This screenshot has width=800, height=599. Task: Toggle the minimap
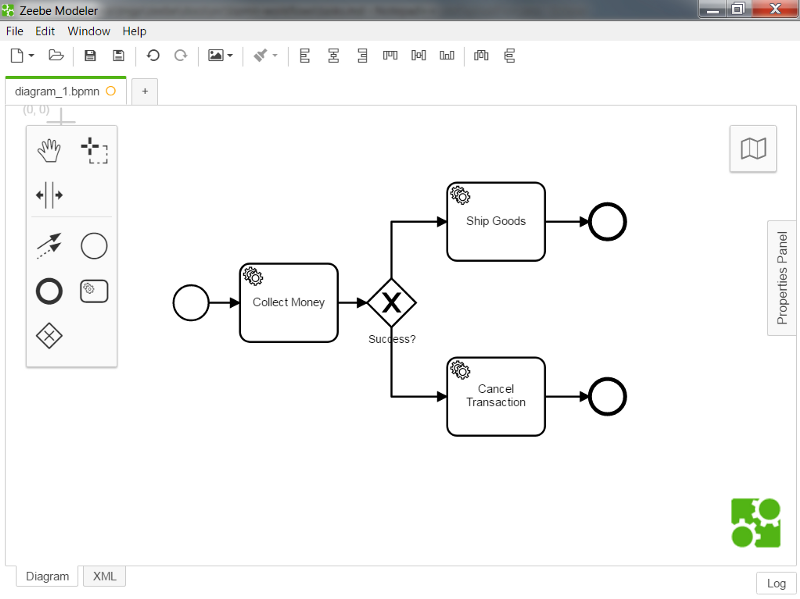753,149
